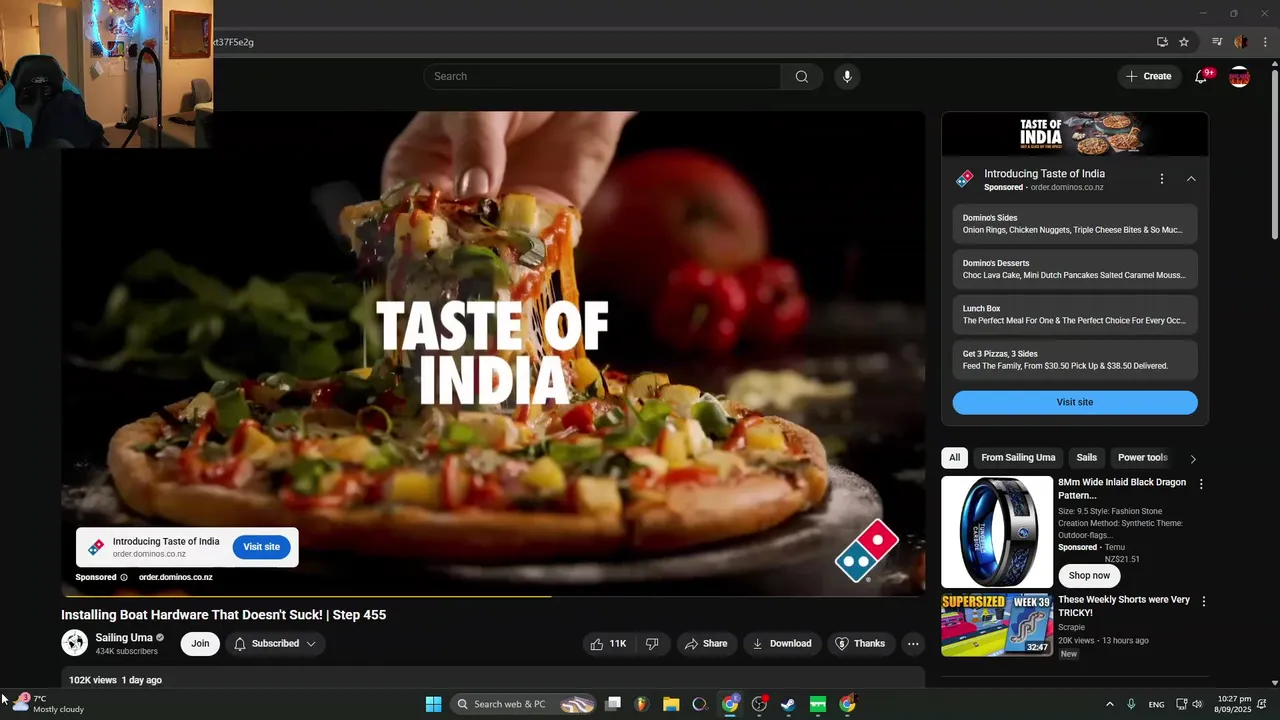Click the Sailing Uma channel name
This screenshot has height=720, width=1280.
[124, 638]
